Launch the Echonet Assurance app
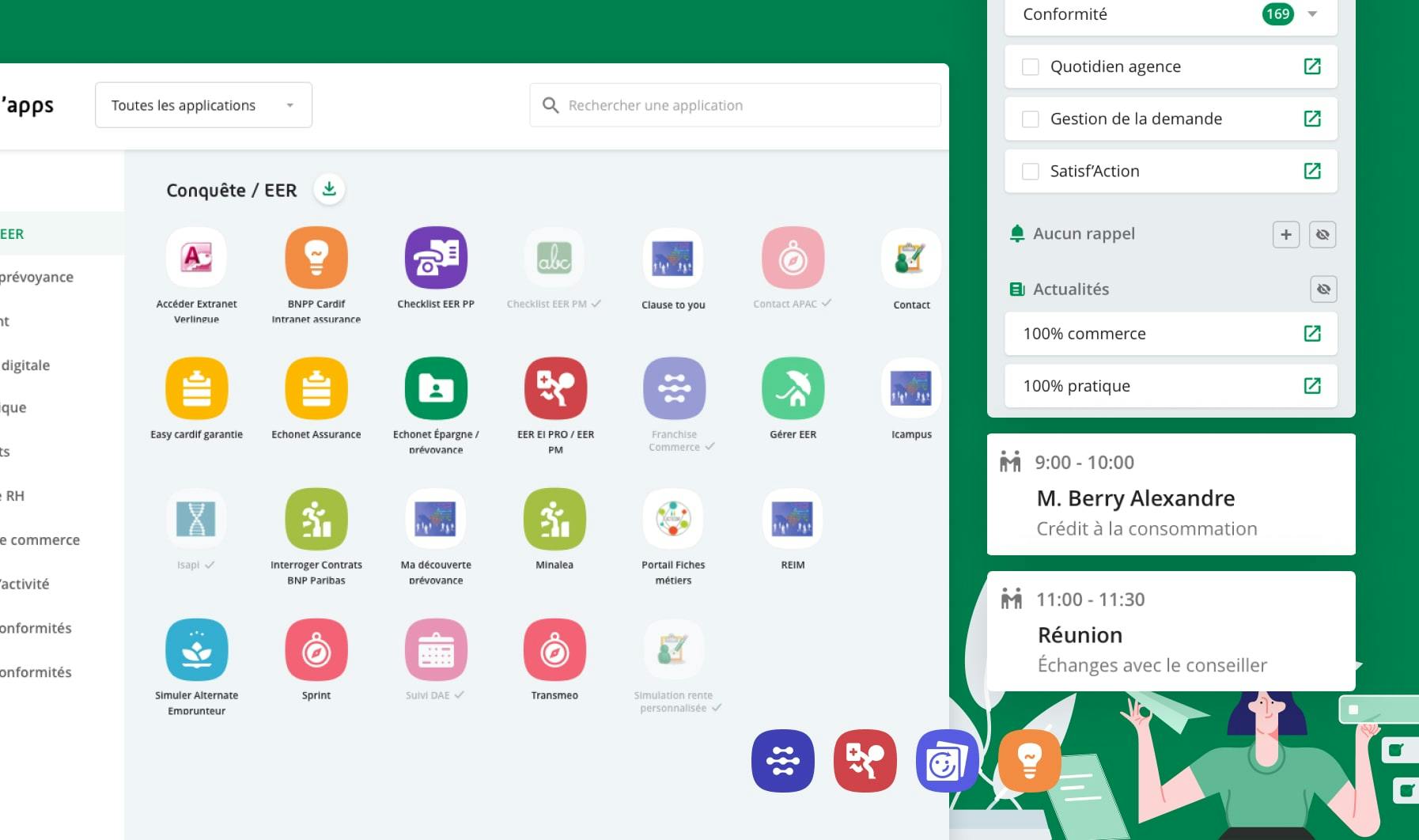Screen dimensions: 1419x840 pyautogui.click(x=316, y=388)
